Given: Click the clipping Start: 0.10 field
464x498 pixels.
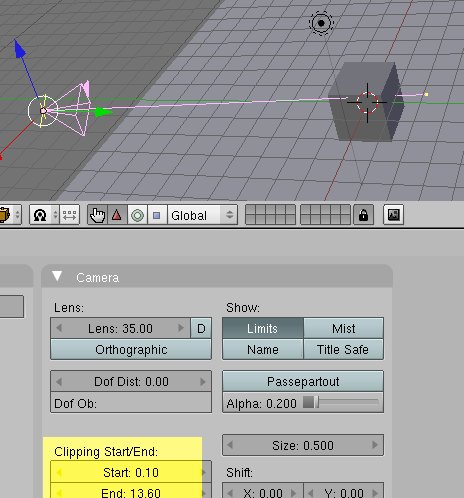Looking at the screenshot, I should coord(131,472).
